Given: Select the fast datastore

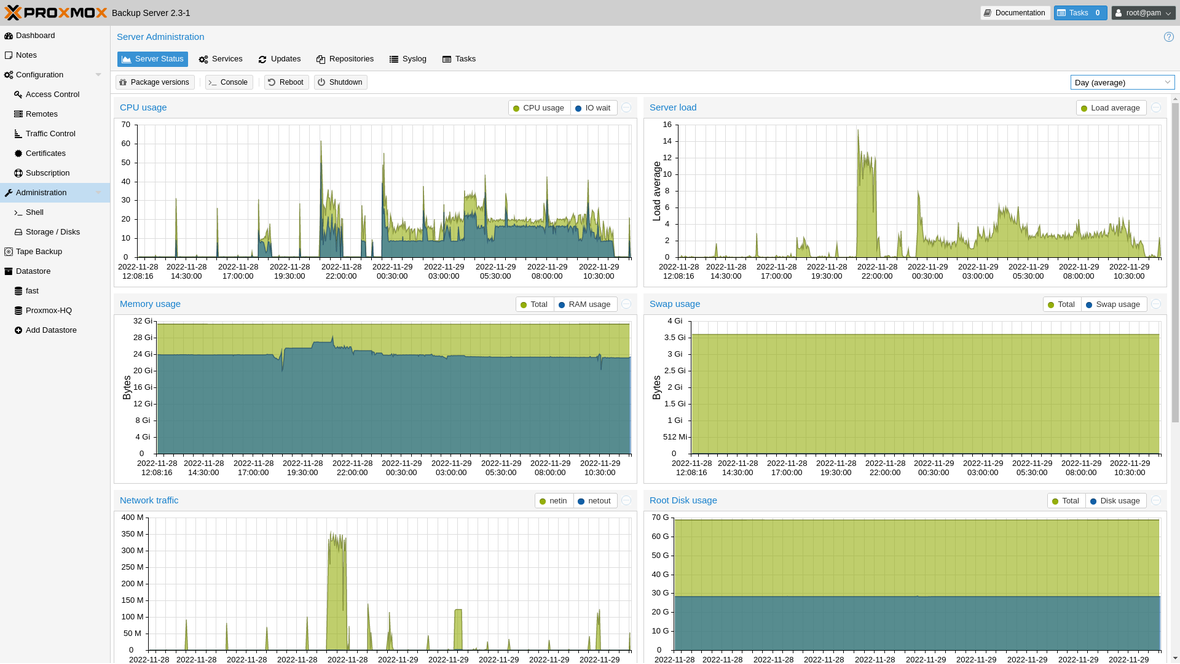Looking at the screenshot, I should pyautogui.click(x=33, y=290).
